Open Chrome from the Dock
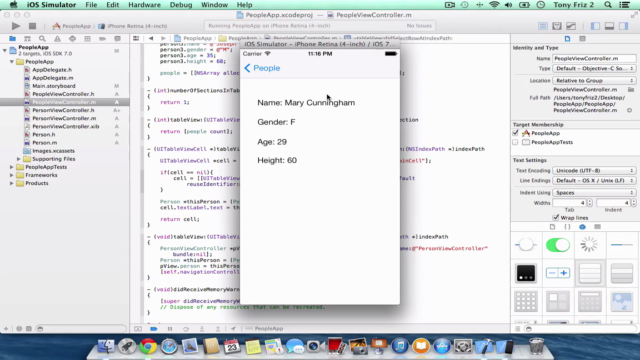The height and width of the screenshot is (360, 640). point(148,347)
